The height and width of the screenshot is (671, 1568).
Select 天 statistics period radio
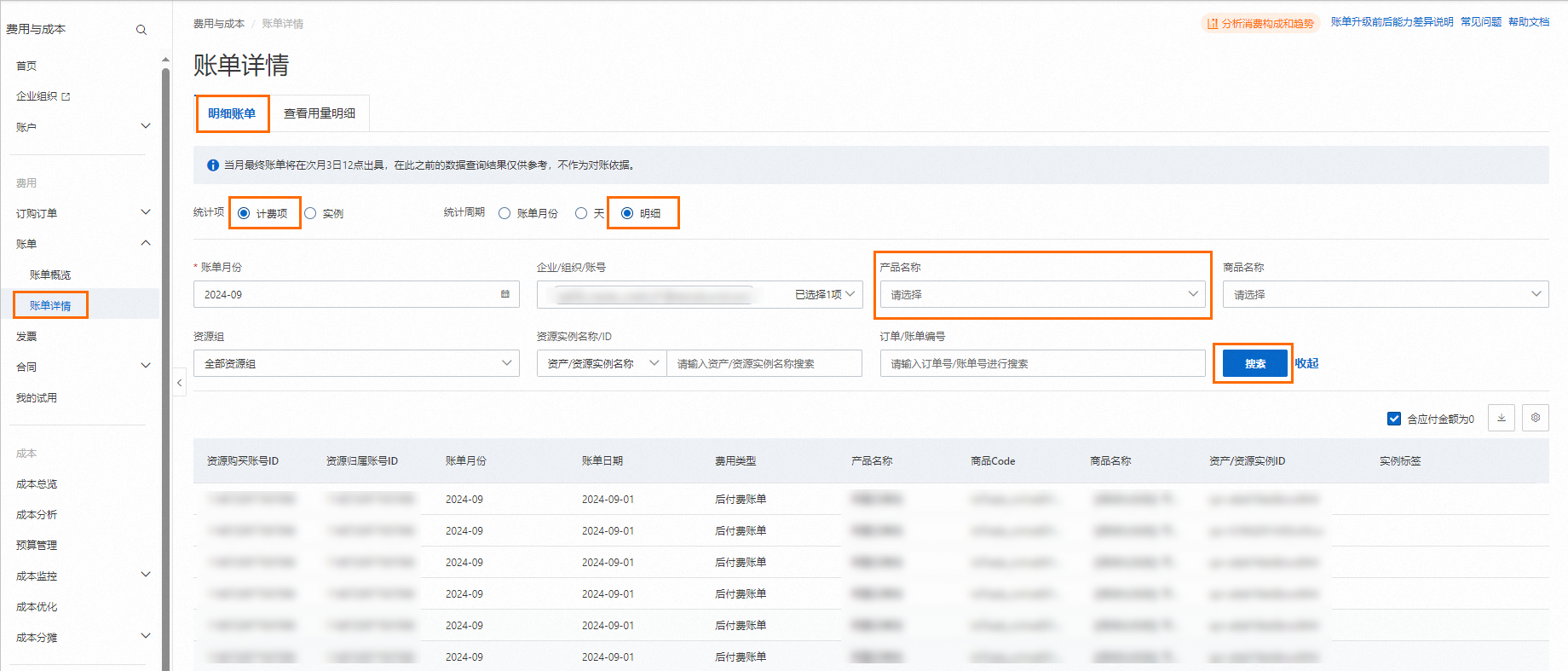tap(581, 213)
